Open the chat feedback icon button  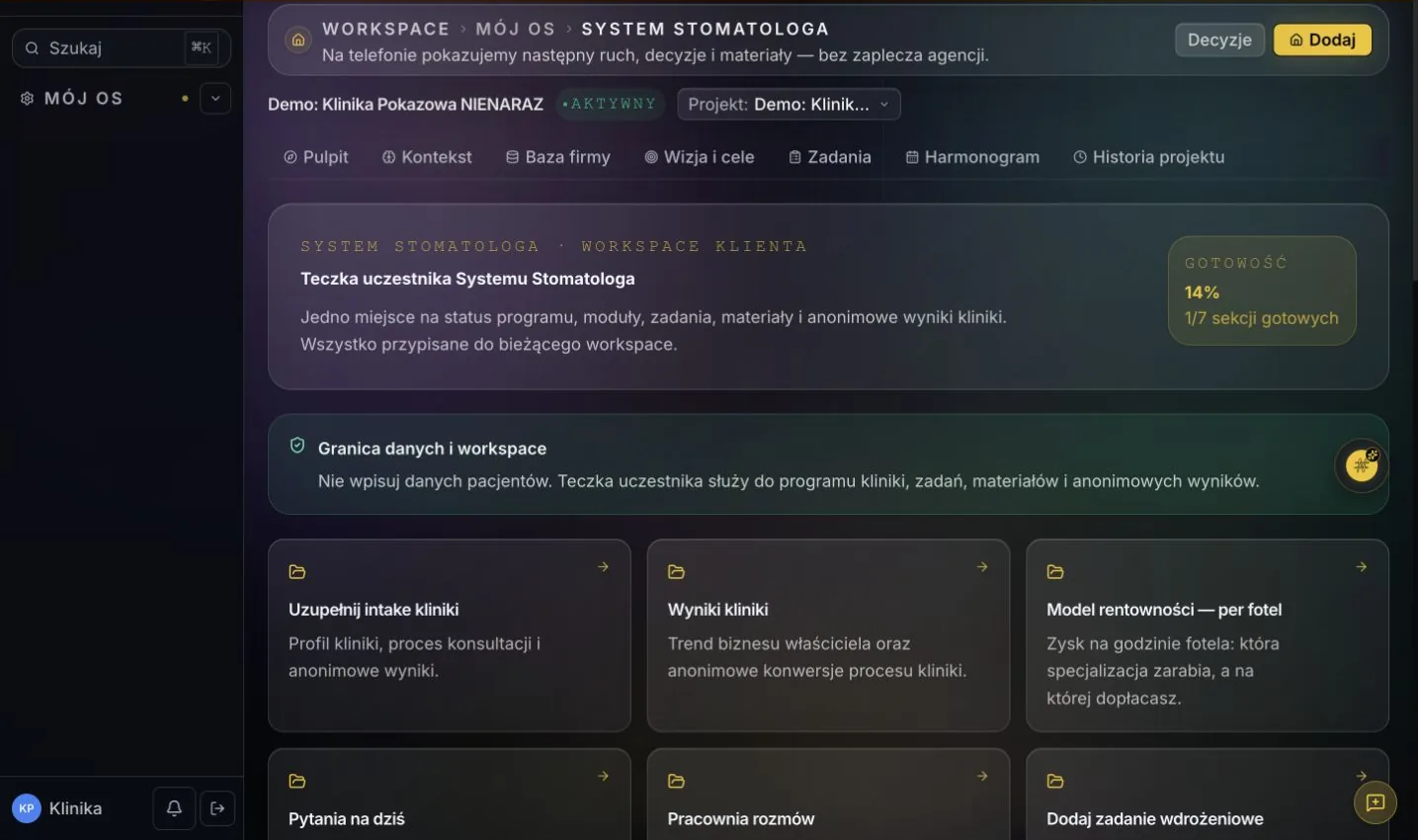pyautogui.click(x=1376, y=802)
